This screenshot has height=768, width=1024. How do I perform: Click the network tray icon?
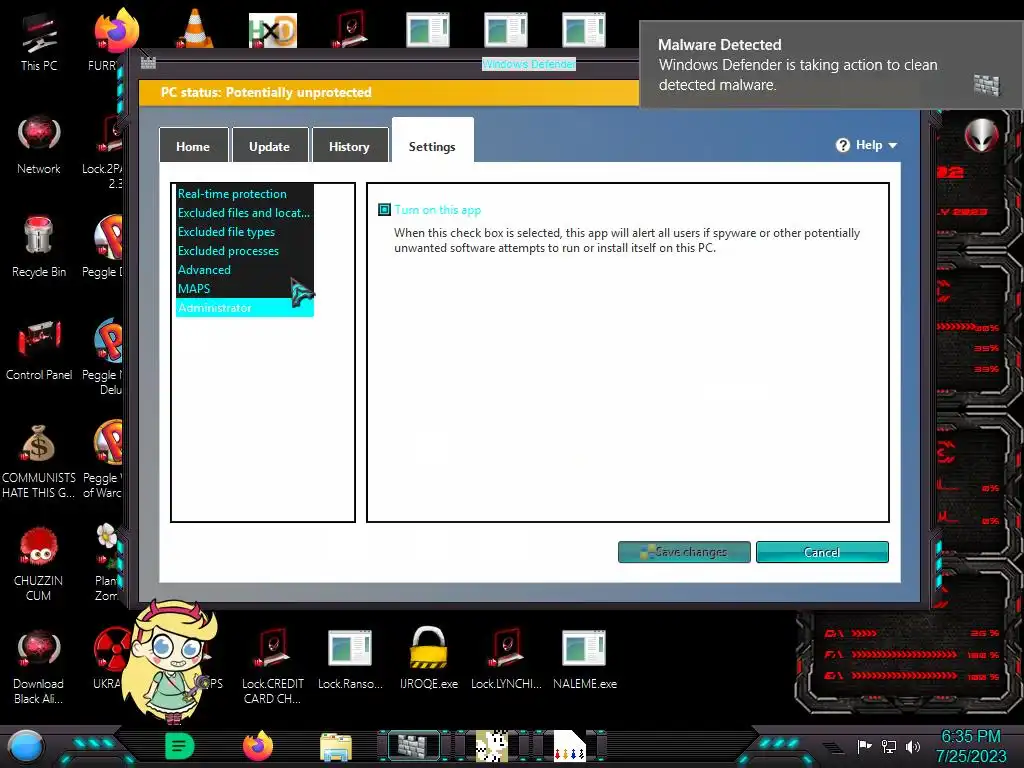889,746
